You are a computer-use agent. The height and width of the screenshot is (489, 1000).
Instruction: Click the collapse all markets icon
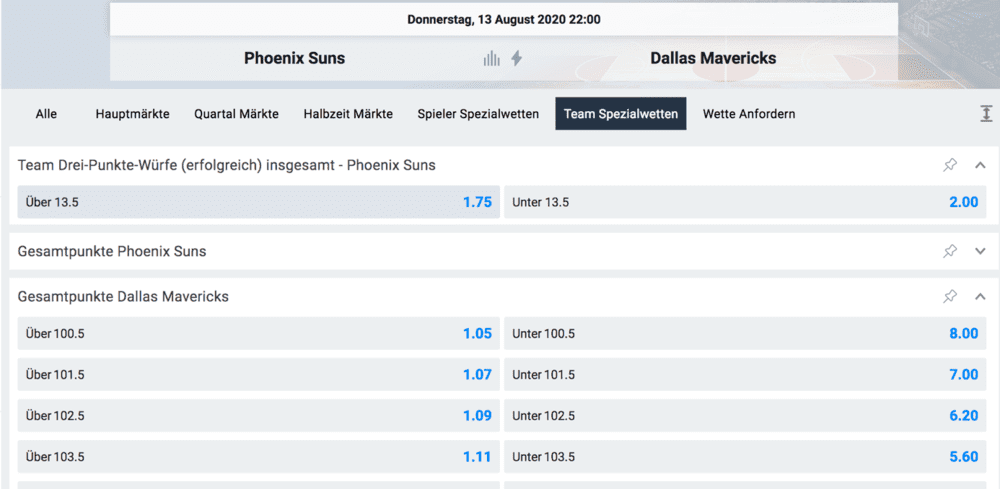coord(986,113)
